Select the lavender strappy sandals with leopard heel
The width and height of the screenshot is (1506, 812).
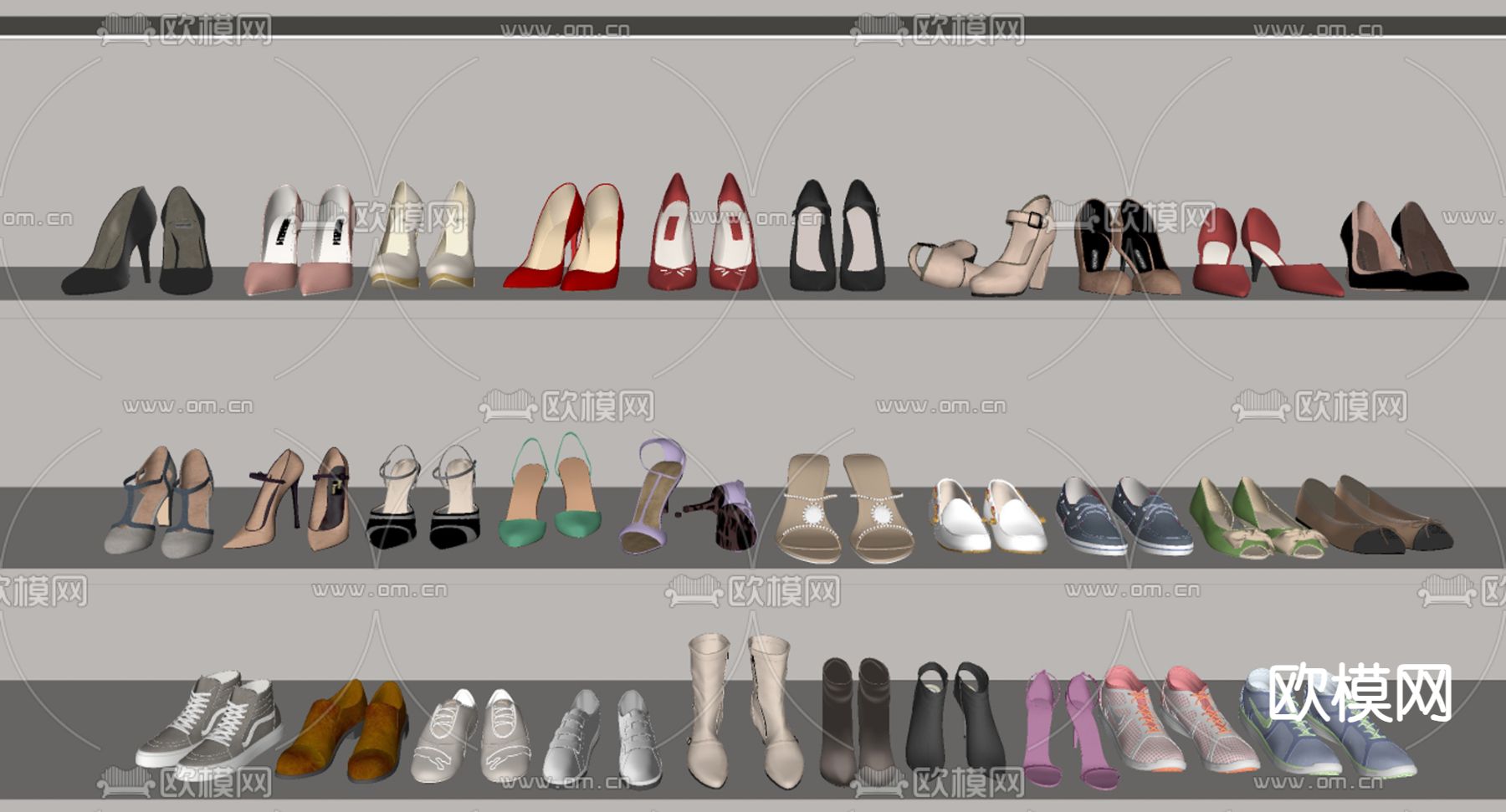tap(689, 496)
